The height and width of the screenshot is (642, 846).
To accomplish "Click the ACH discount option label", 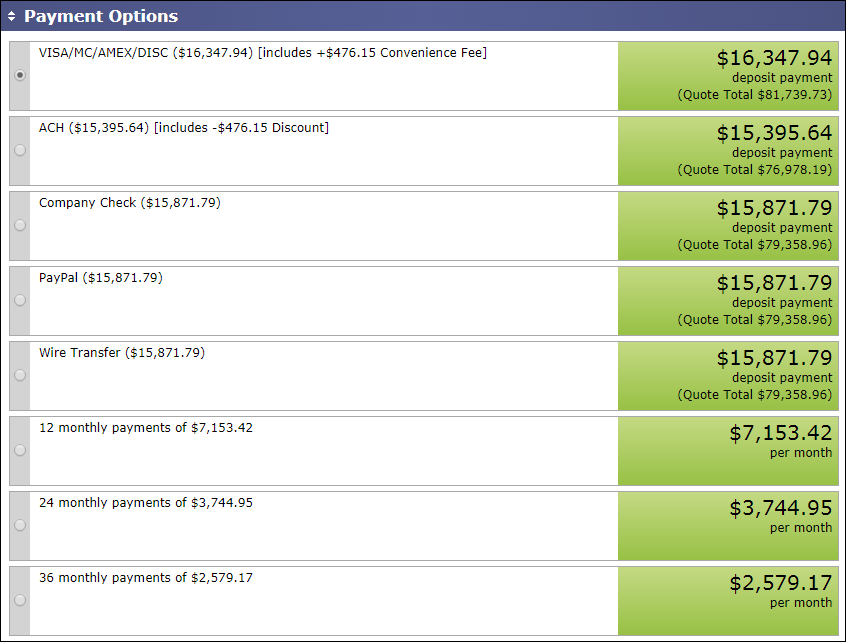I will 183,128.
